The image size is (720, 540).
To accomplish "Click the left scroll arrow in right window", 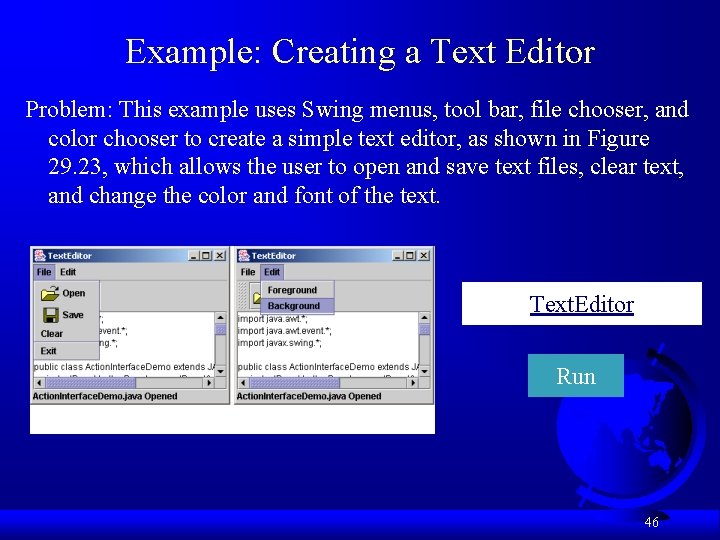I will point(243,382).
